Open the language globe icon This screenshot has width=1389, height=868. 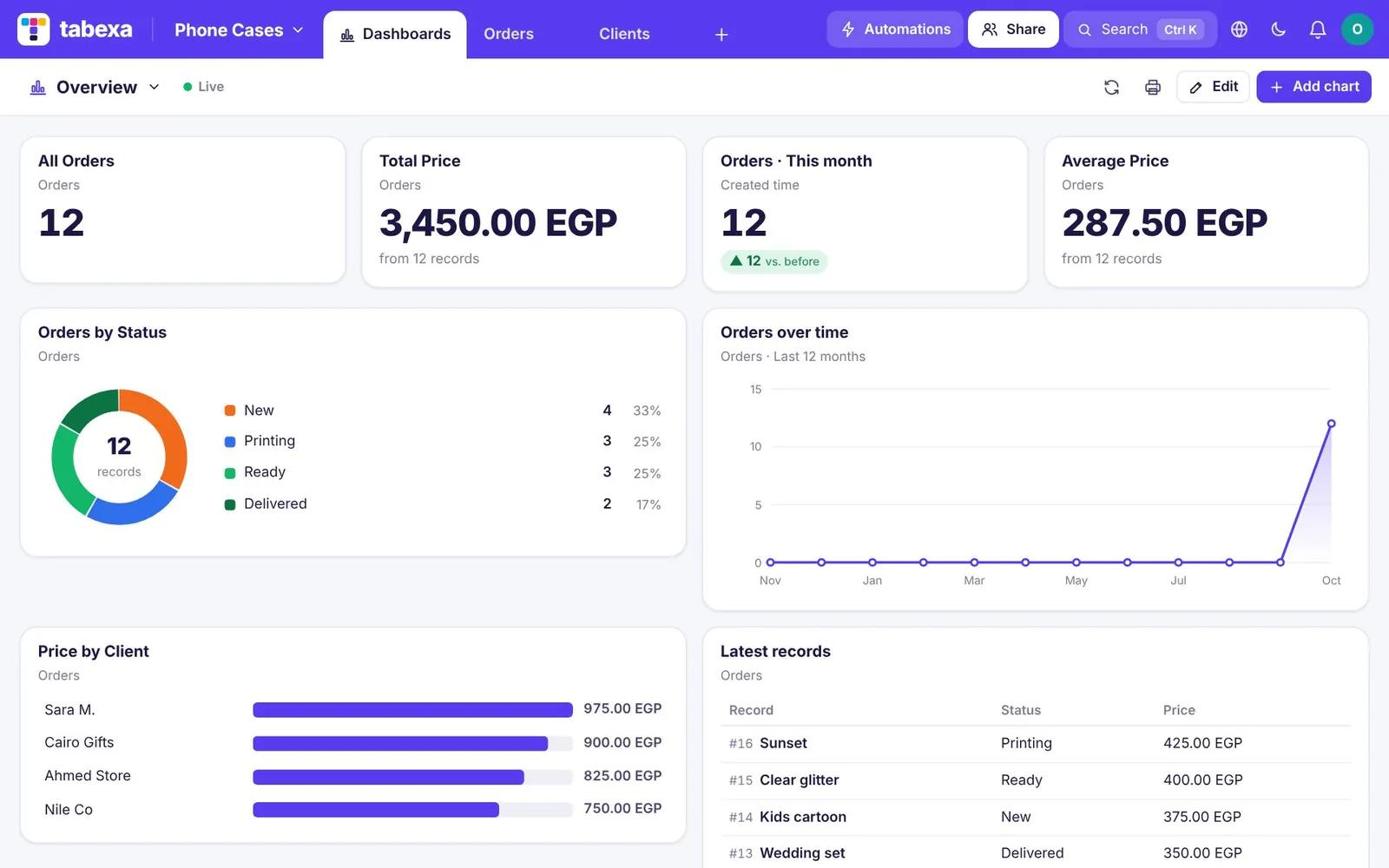click(x=1239, y=30)
